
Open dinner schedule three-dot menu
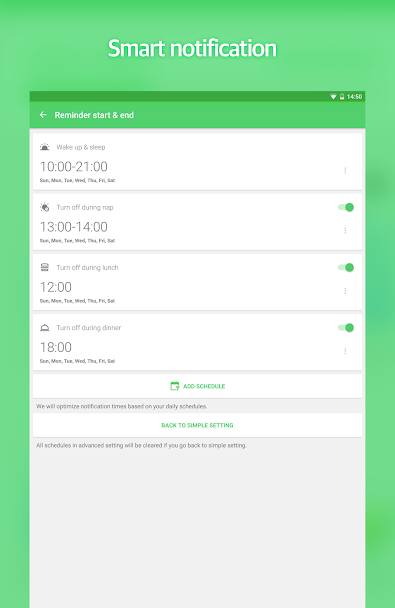coord(345,351)
